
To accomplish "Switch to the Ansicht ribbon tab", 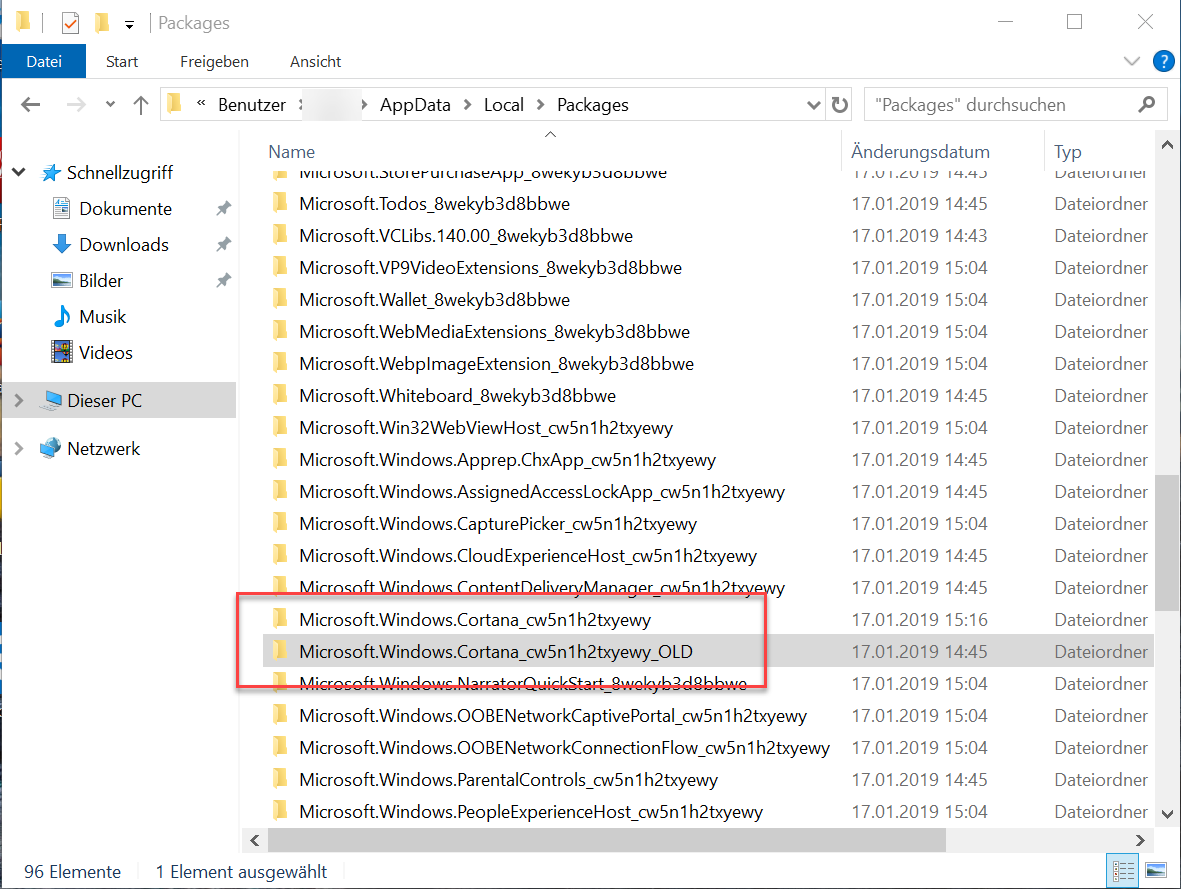I will 316,62.
